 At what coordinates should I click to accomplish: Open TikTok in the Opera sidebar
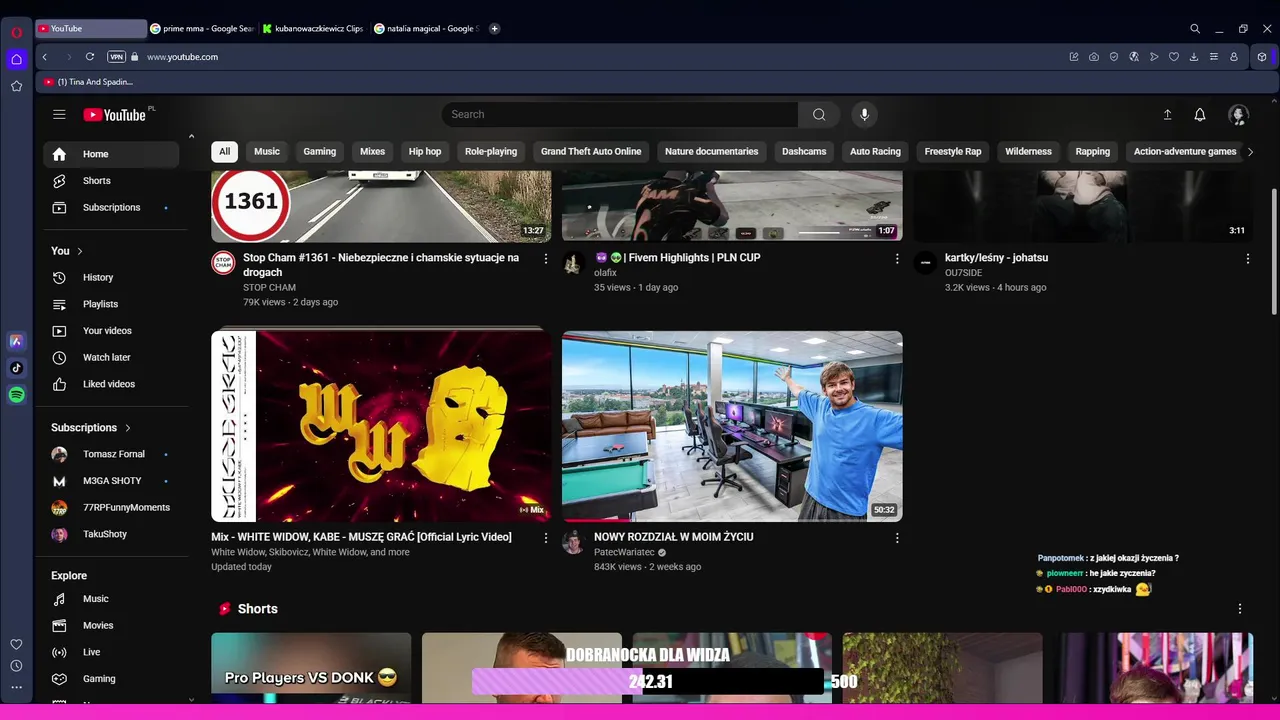tap(16, 368)
